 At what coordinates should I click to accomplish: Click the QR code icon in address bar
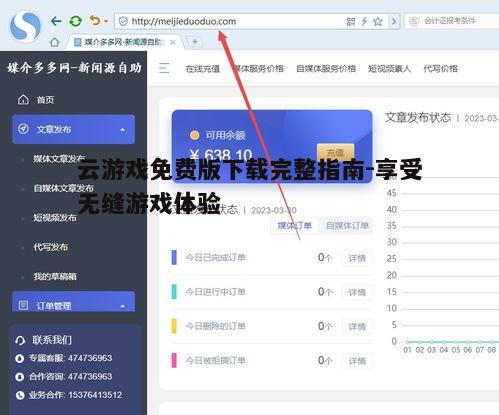click(351, 22)
